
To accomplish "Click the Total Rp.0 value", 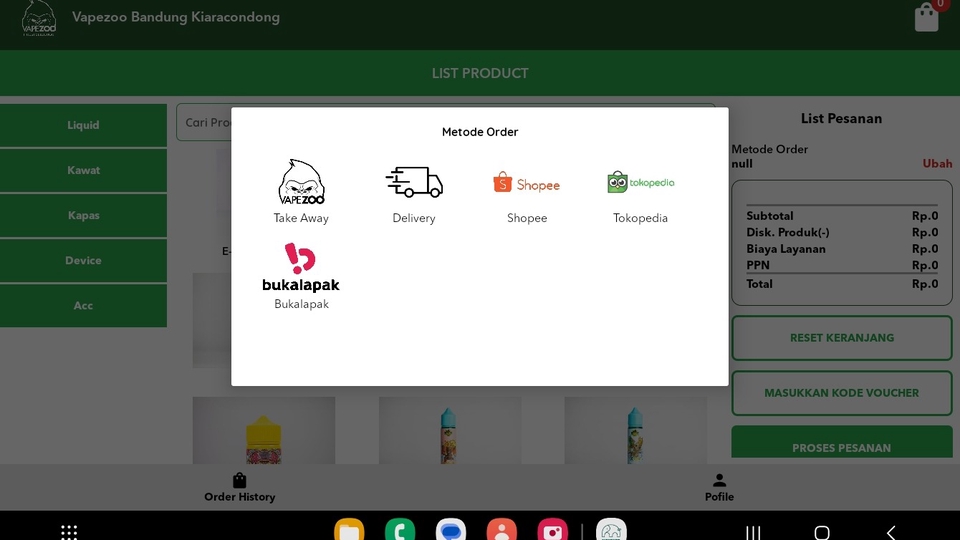I will [924, 284].
